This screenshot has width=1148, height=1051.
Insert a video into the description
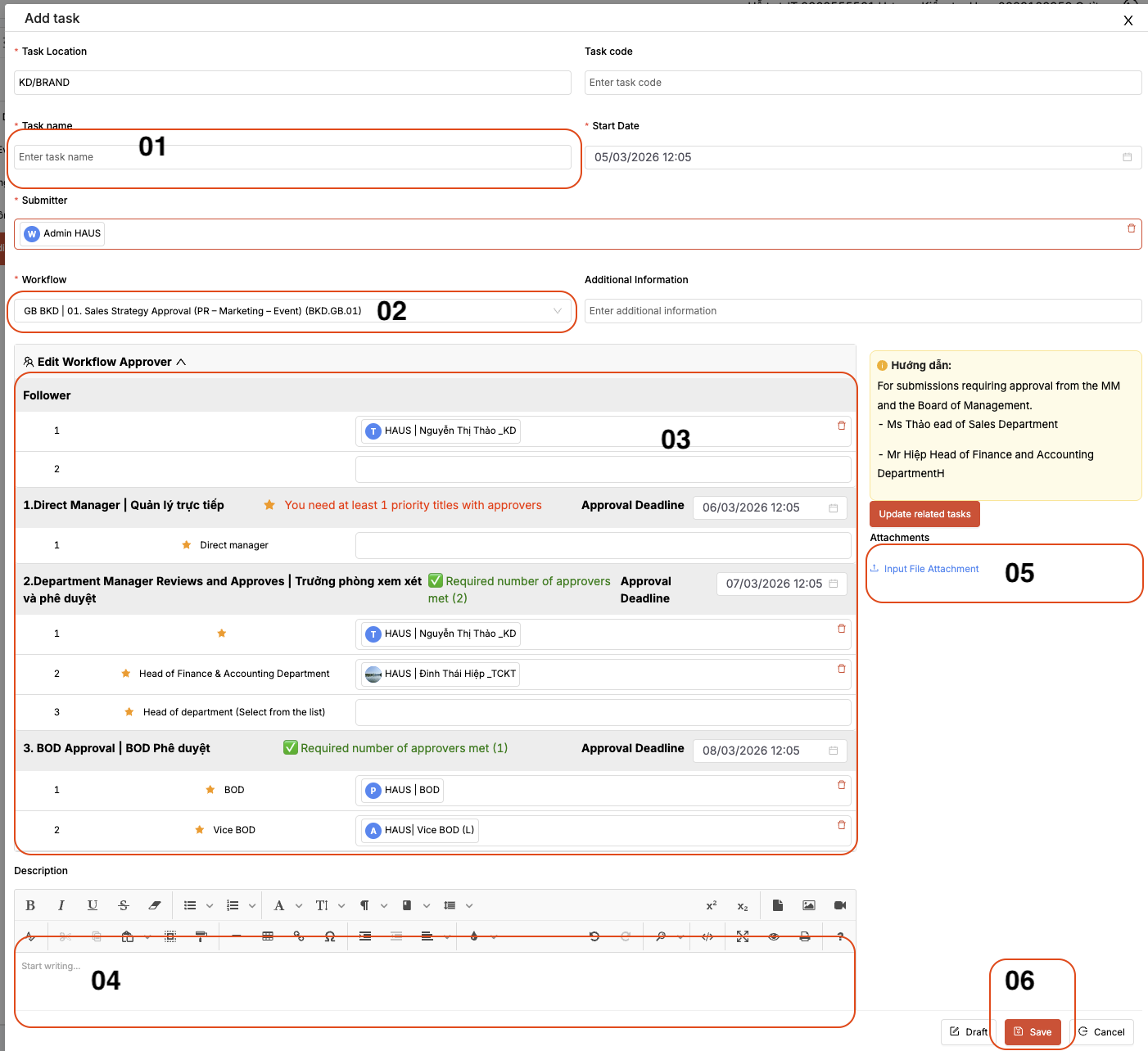pyautogui.click(x=839, y=905)
